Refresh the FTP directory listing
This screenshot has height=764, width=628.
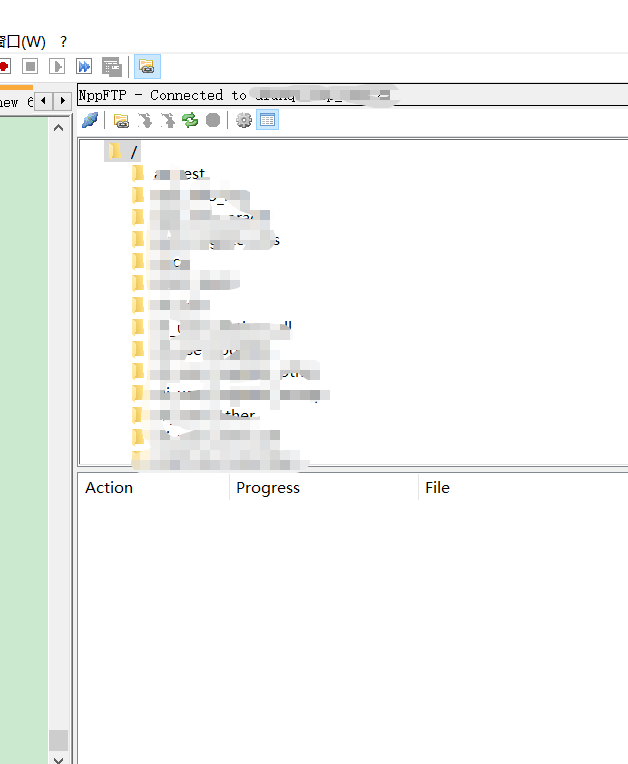(190, 120)
